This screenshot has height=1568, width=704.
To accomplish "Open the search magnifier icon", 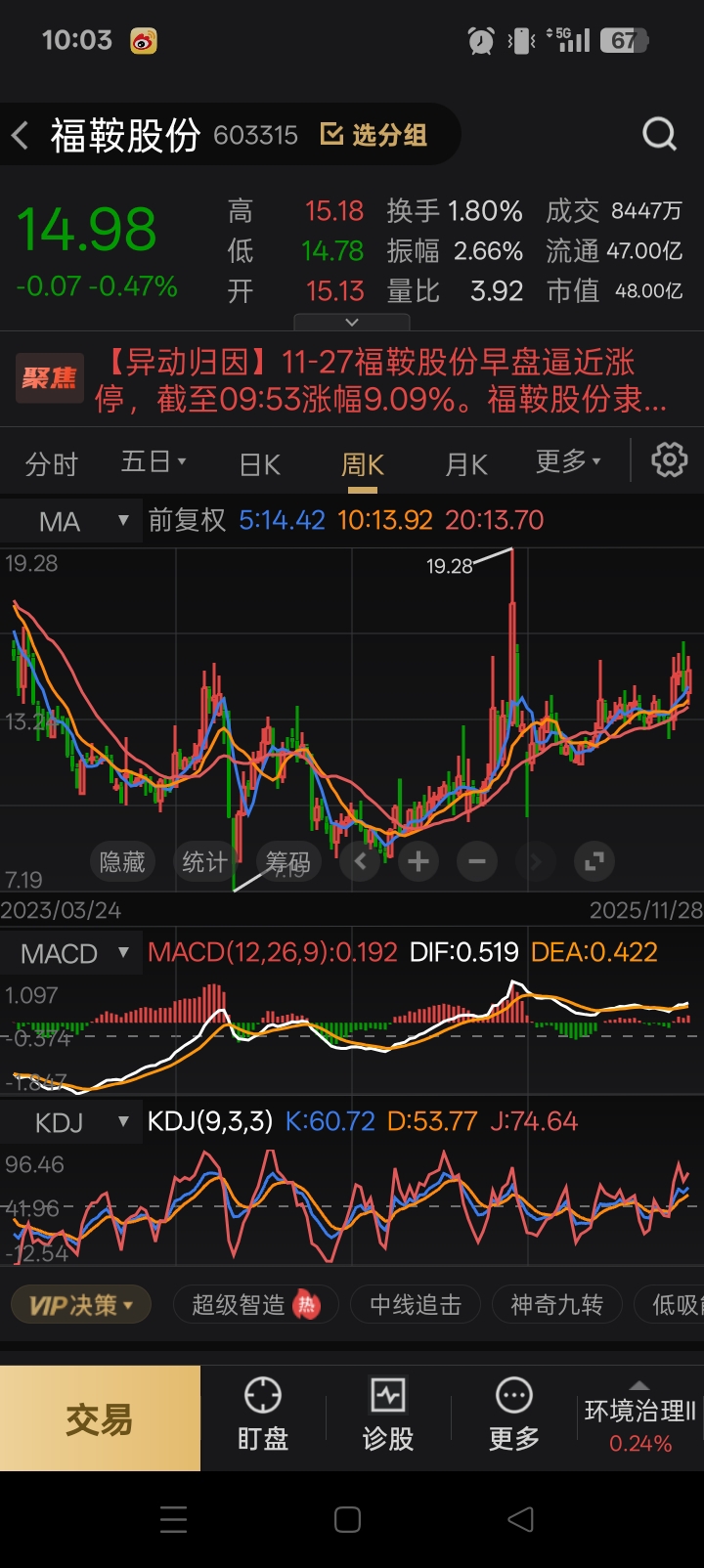I will (x=659, y=134).
